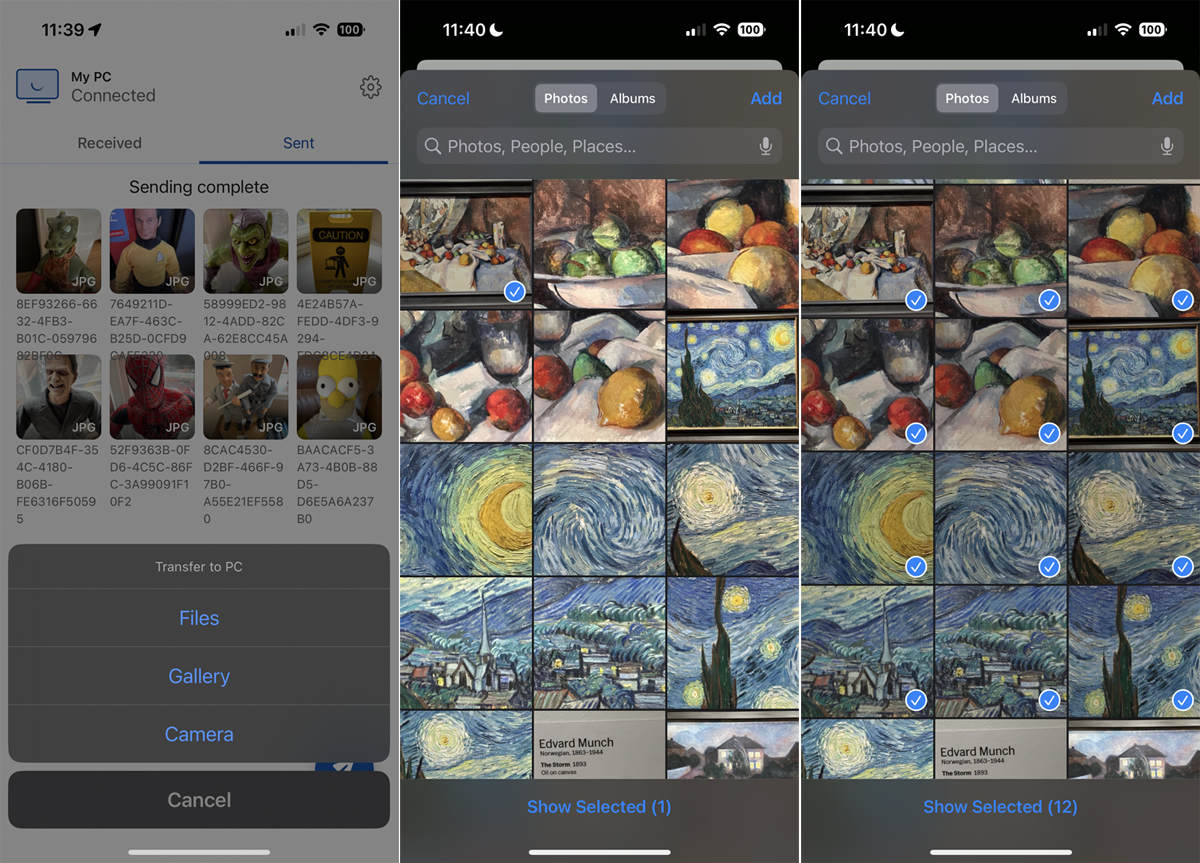
Task: Open settings via the gear icon
Action: (370, 87)
